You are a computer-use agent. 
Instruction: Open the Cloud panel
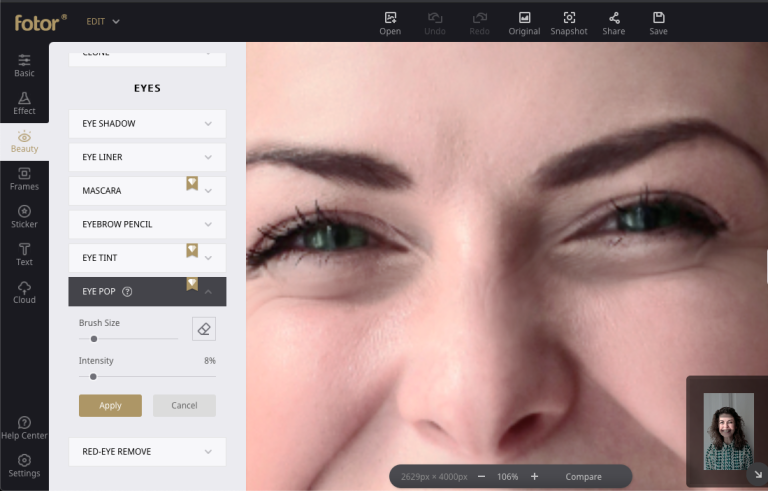coord(24,292)
